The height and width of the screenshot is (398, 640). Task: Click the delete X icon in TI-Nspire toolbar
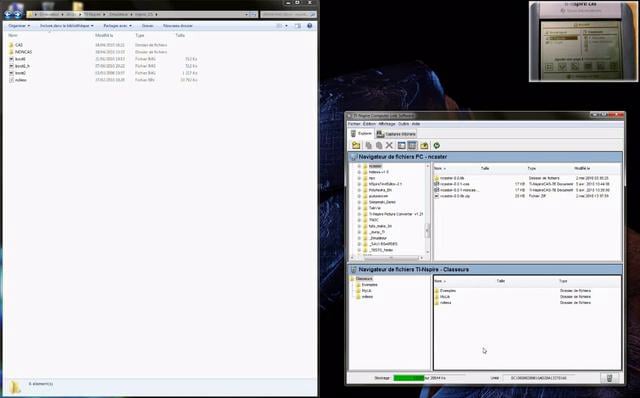[x=389, y=145]
